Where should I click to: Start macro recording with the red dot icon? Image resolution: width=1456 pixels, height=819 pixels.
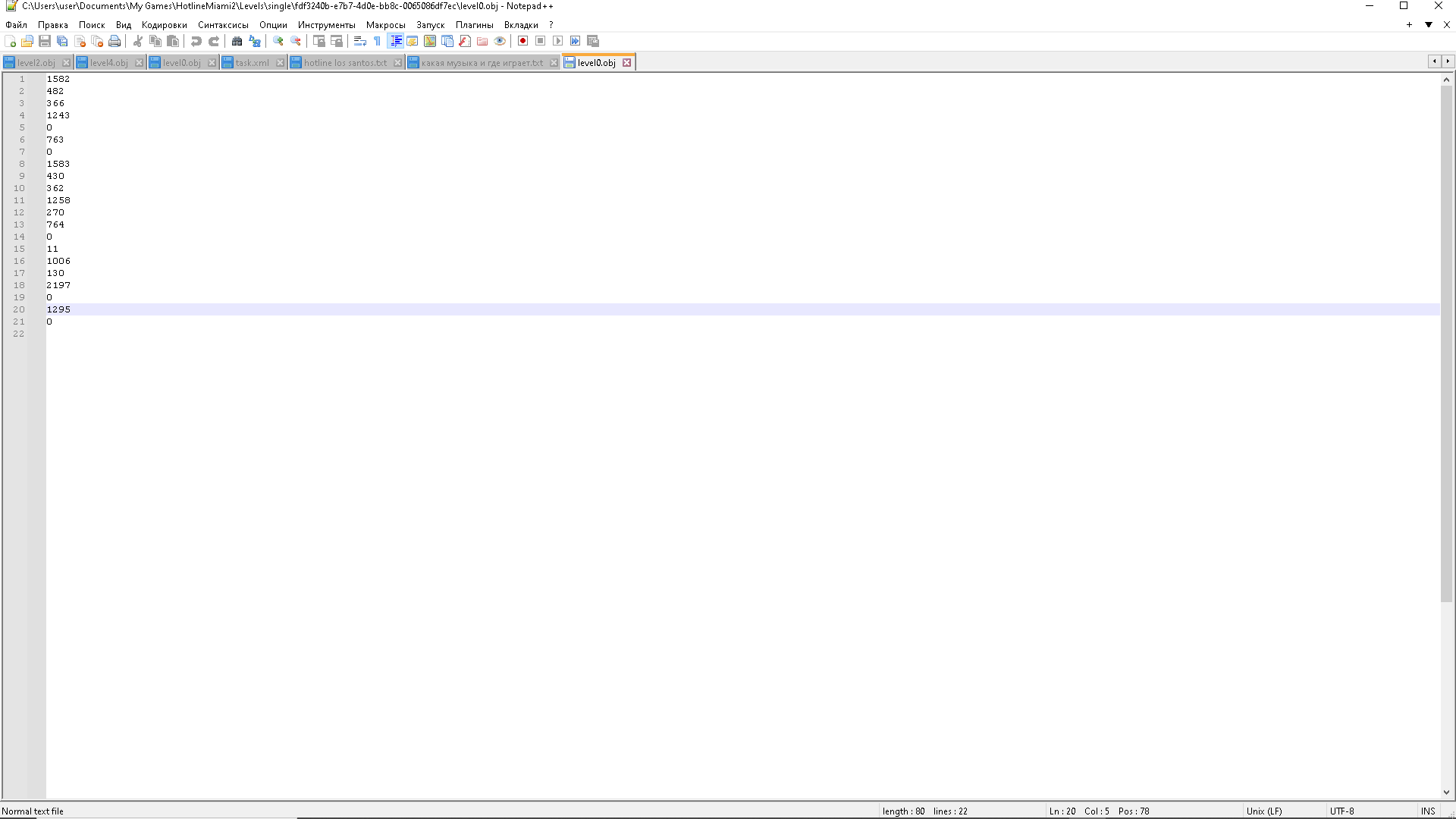point(523,41)
